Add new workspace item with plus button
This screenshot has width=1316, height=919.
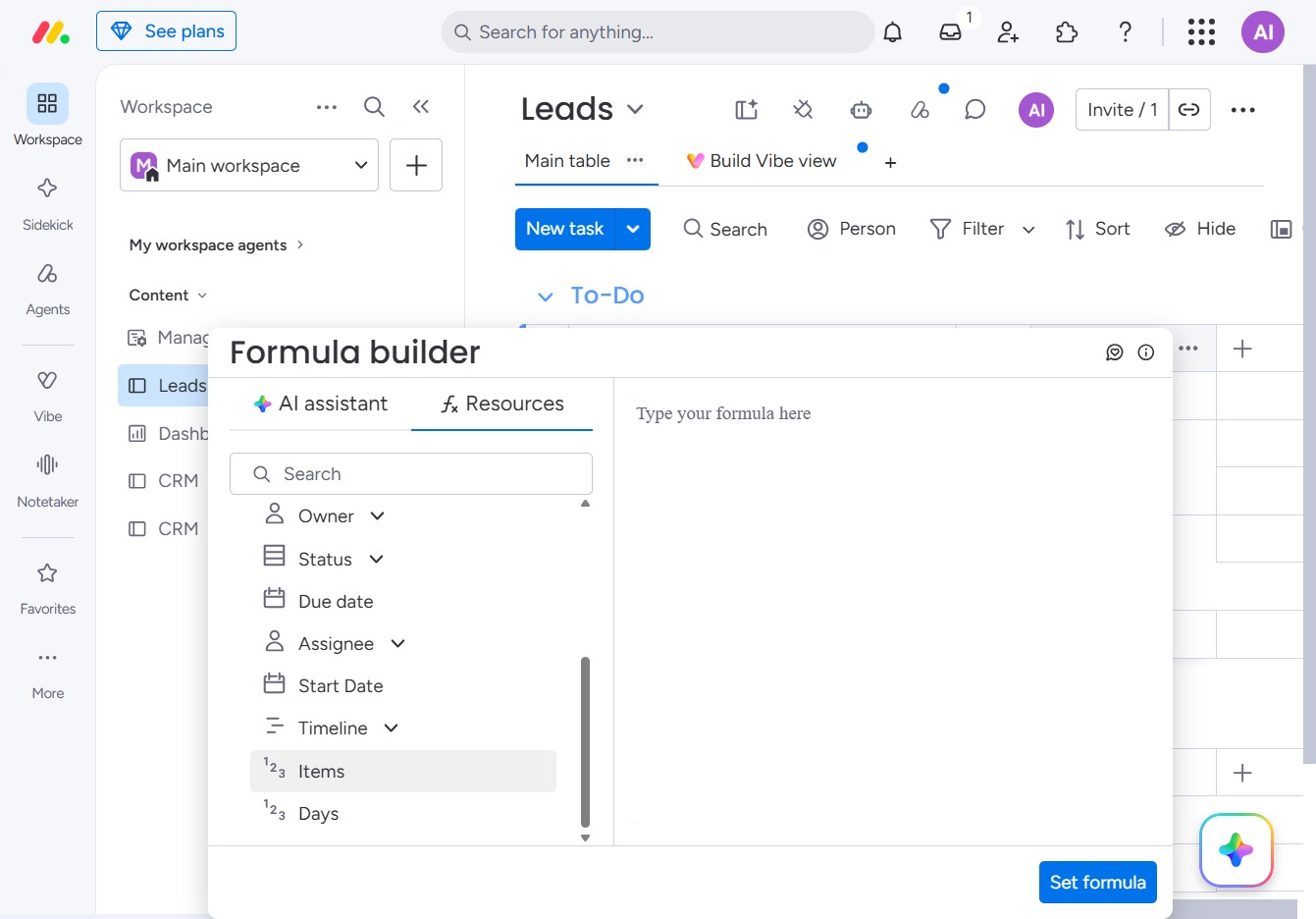(x=416, y=165)
